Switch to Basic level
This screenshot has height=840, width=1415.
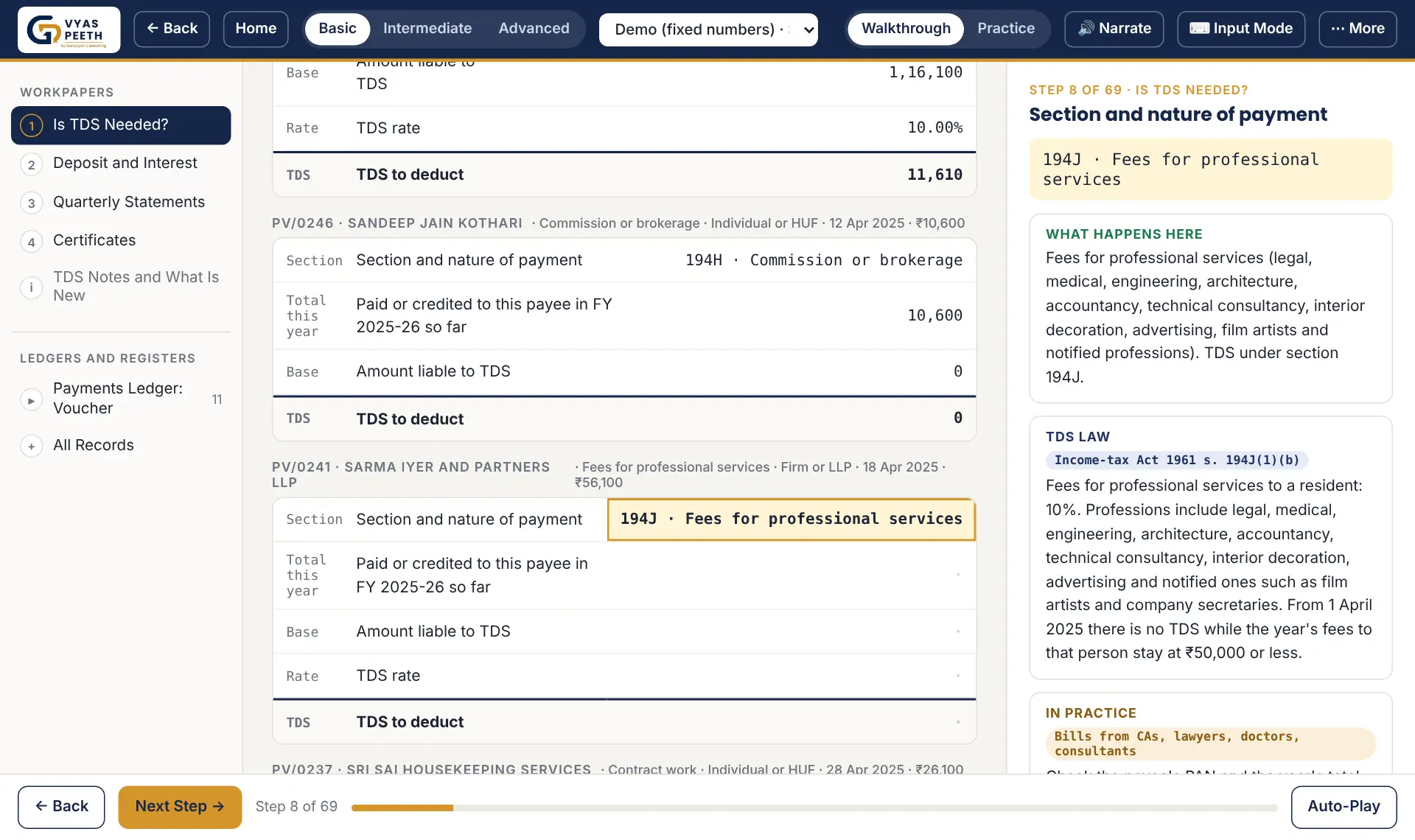tap(338, 29)
